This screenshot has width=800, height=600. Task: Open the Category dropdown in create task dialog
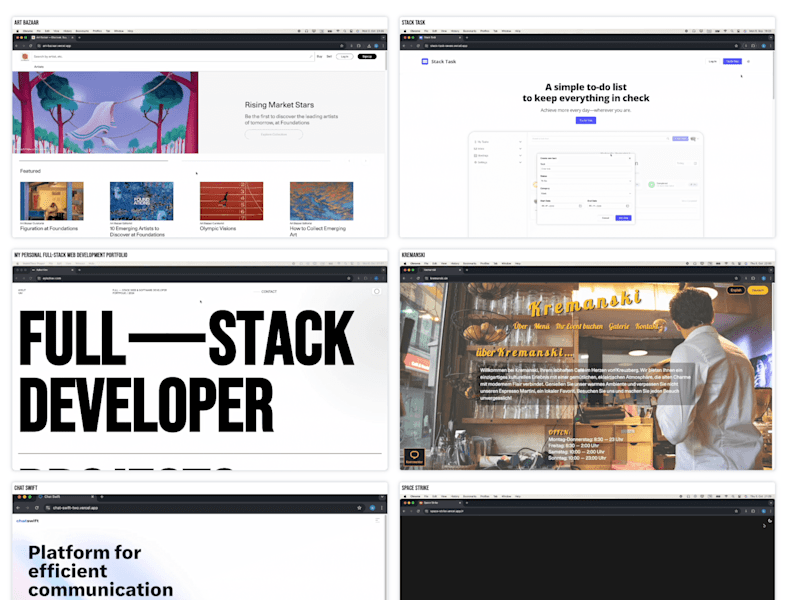[586, 193]
